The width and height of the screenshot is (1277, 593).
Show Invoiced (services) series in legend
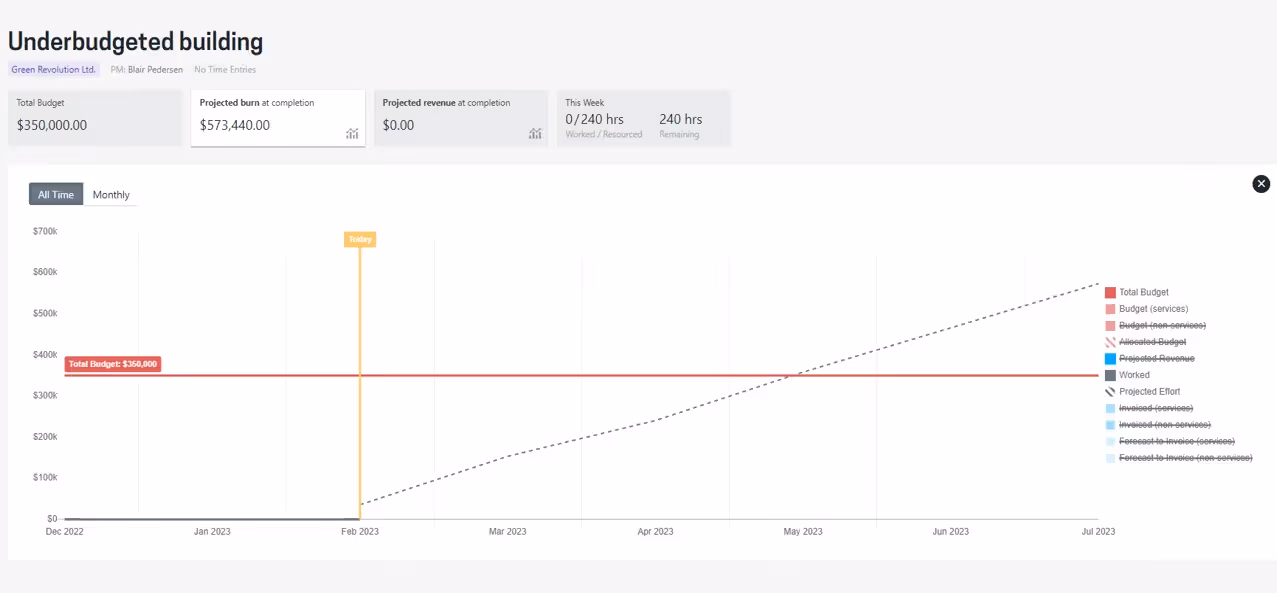pyautogui.click(x=1150, y=408)
